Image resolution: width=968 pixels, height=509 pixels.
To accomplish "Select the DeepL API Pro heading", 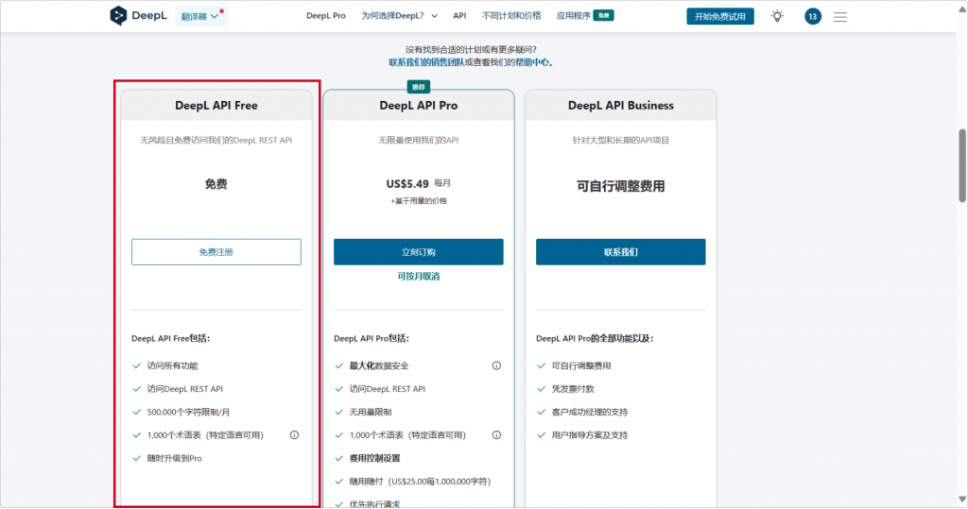I will point(419,106).
